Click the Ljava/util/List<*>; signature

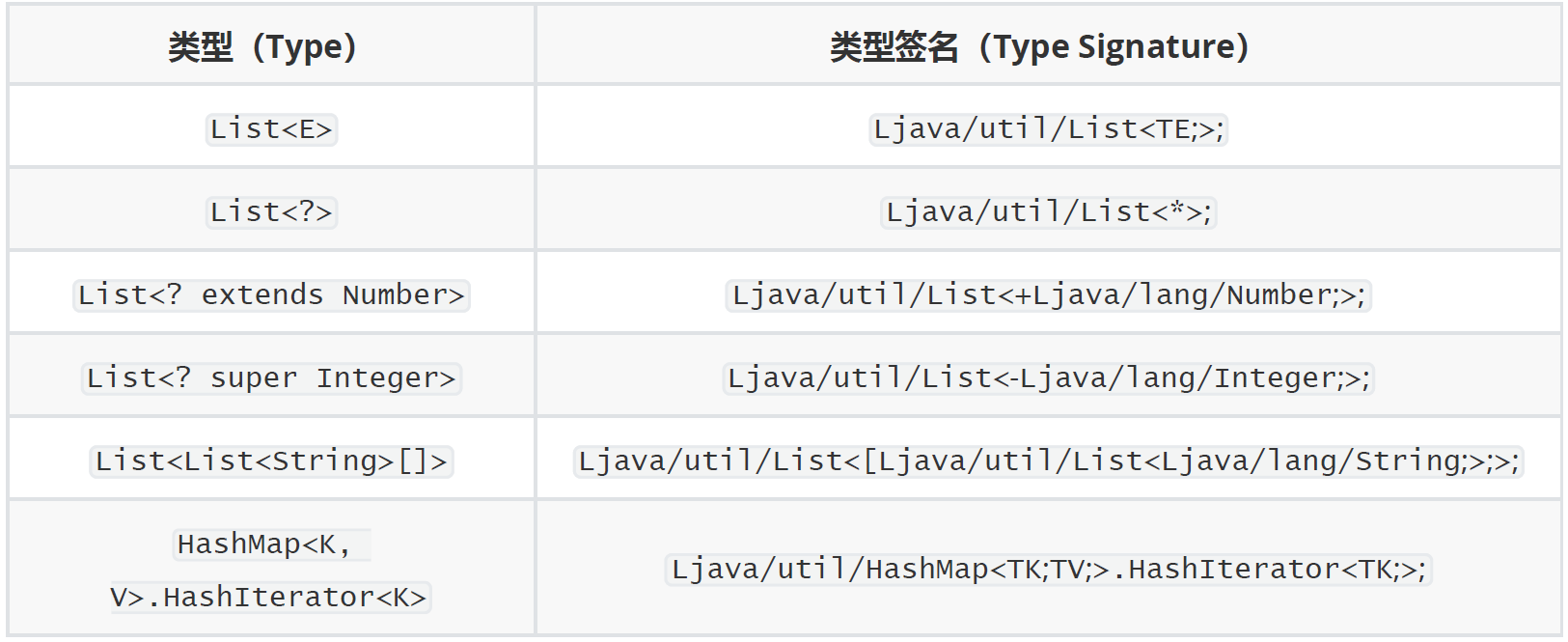(1048, 212)
